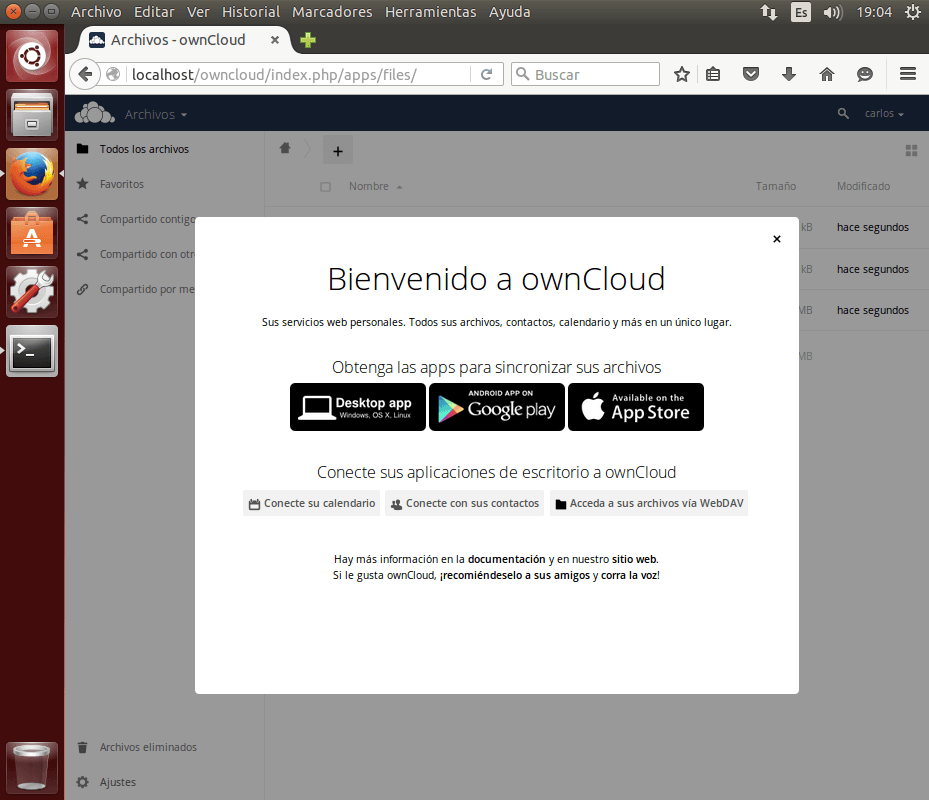Open the Historial menu

[251, 12]
